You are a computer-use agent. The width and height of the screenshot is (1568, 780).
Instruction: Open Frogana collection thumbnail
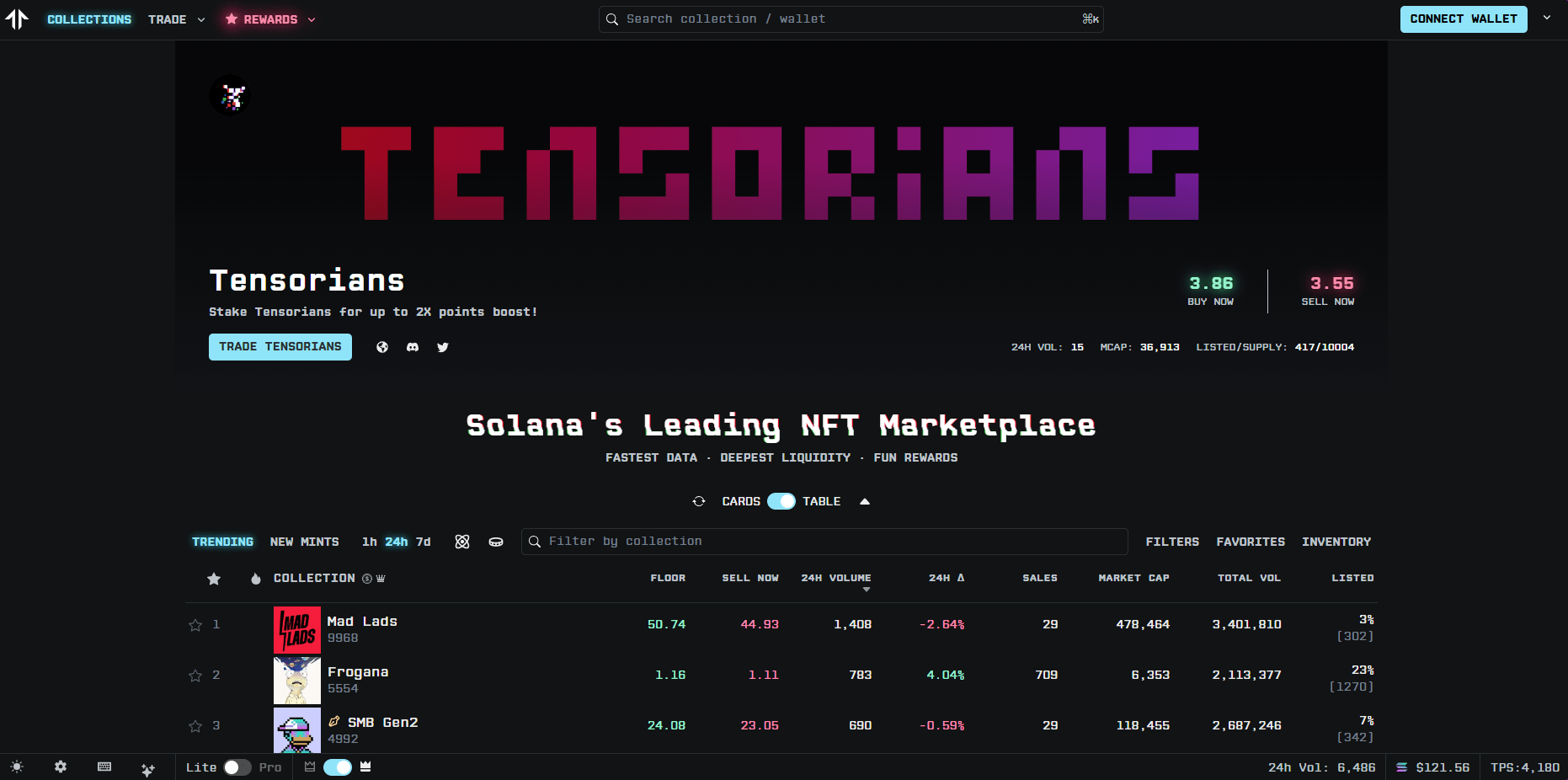tap(297, 681)
